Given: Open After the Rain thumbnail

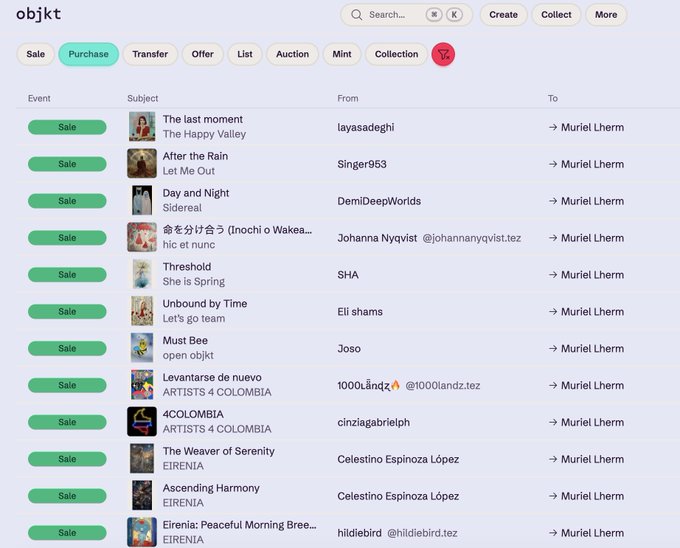Looking at the screenshot, I should point(142,163).
